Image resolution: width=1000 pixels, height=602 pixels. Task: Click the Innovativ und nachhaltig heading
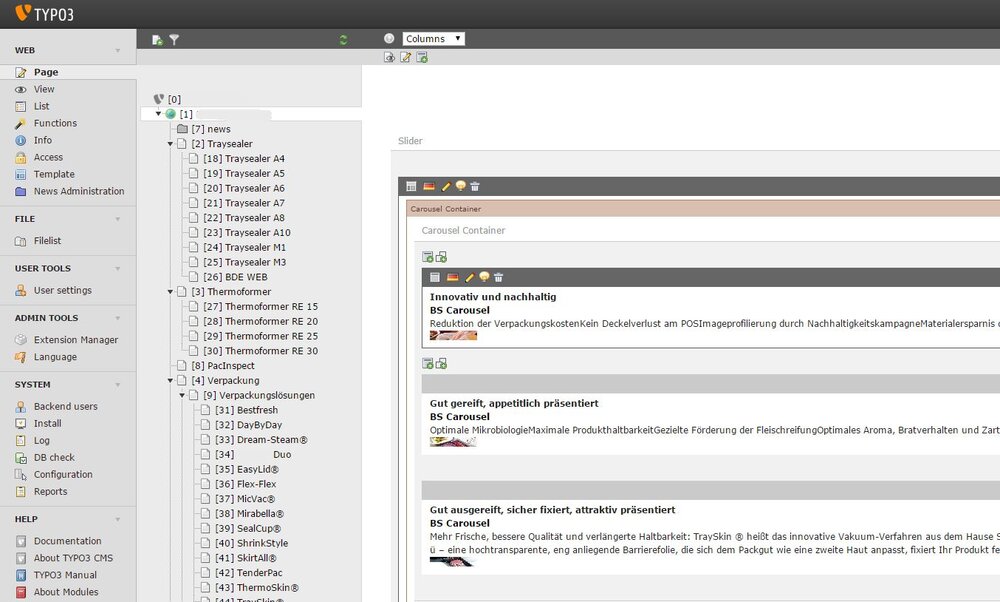[x=493, y=297]
